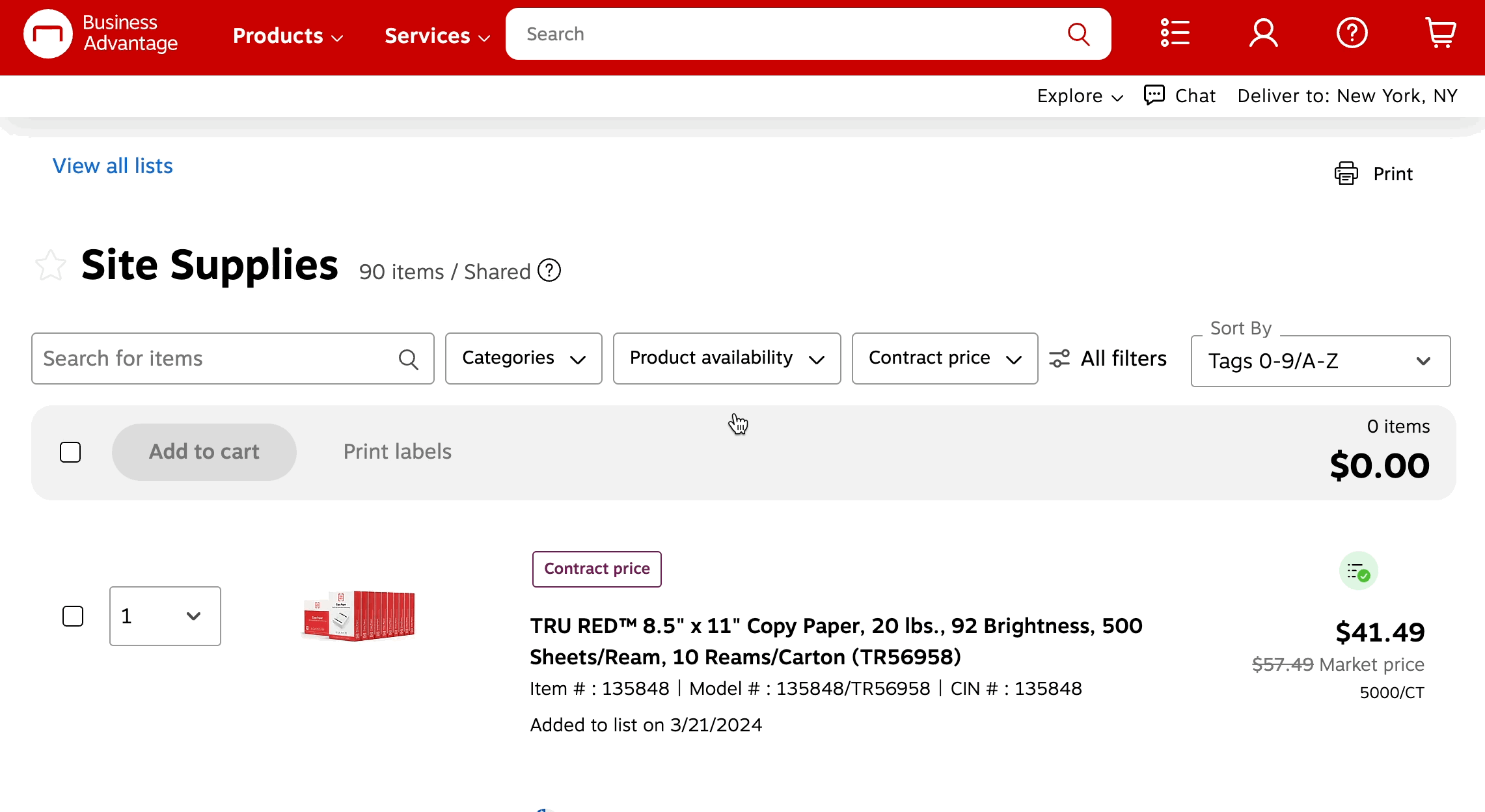The image size is (1485, 812).
Task: Click the Print button
Action: [1374, 174]
